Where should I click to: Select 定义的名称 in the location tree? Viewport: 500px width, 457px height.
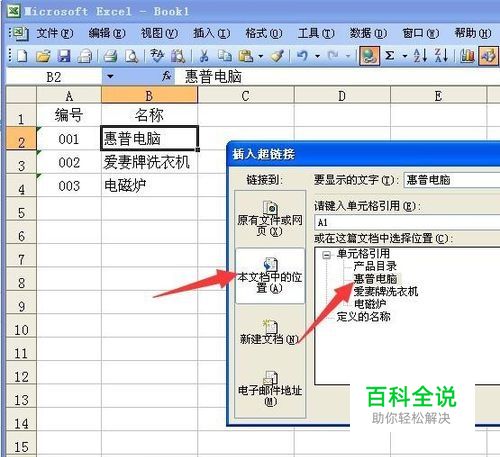(363, 316)
